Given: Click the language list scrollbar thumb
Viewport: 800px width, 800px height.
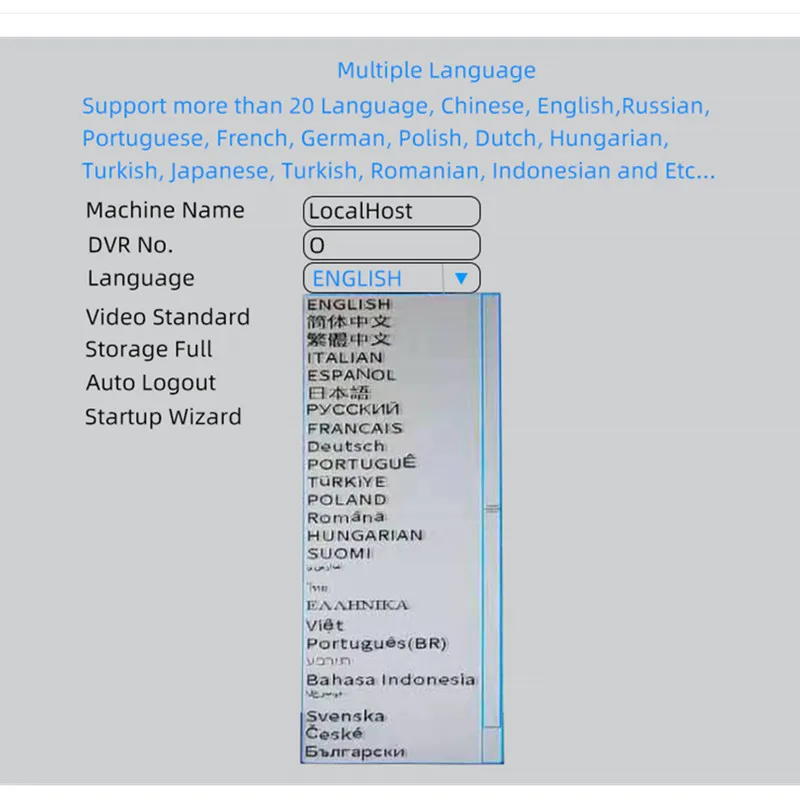Looking at the screenshot, I should (x=491, y=510).
